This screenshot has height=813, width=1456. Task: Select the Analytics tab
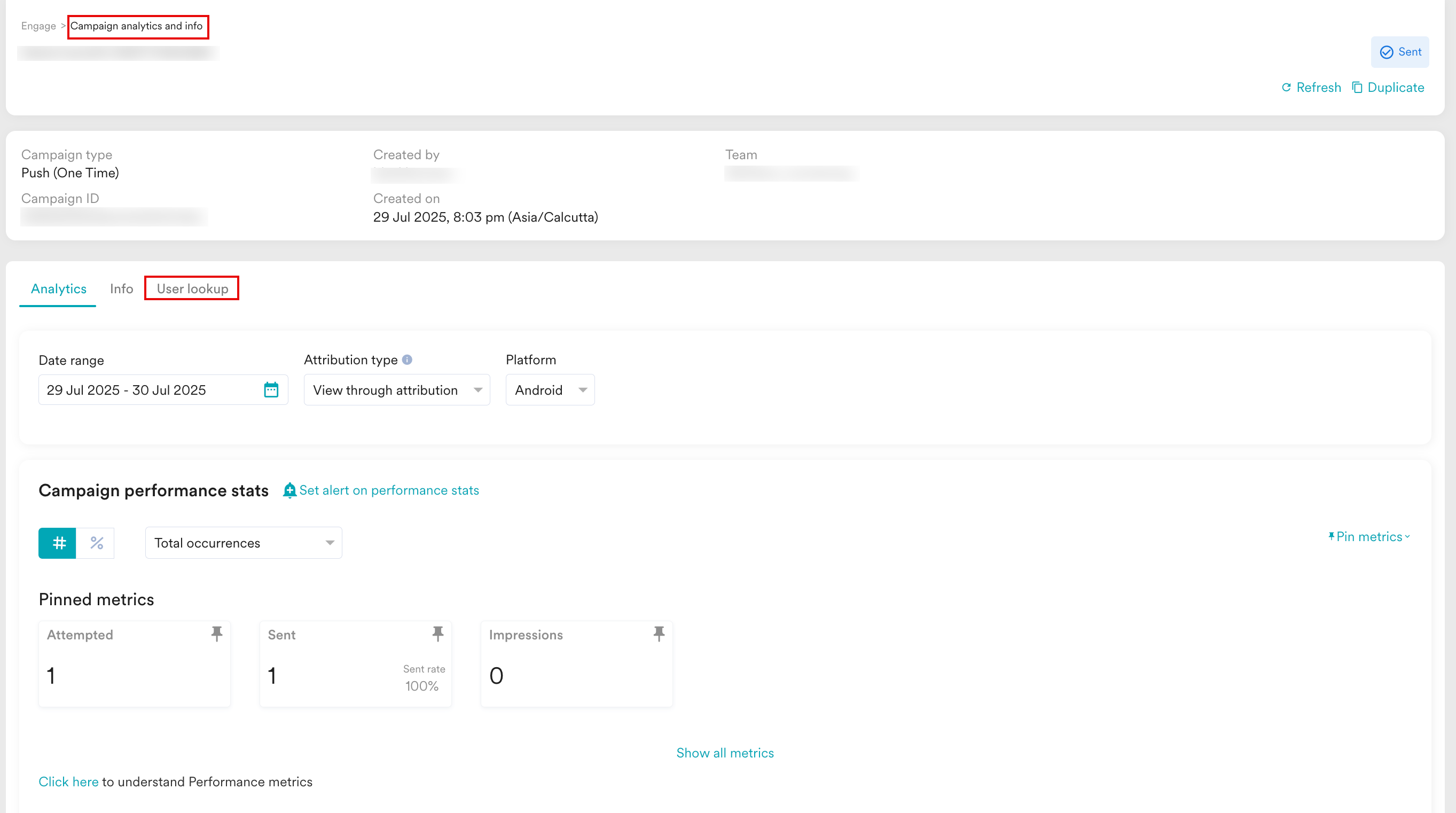point(58,289)
